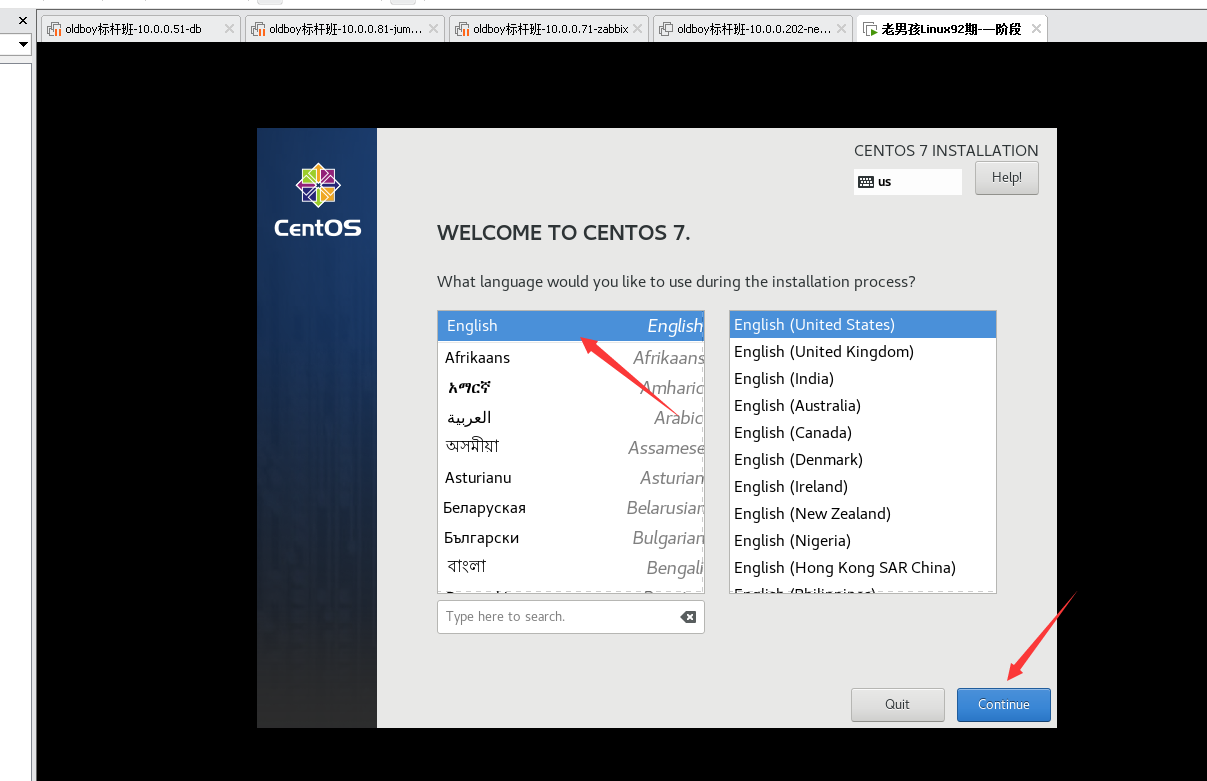Viewport: 1207px width, 781px height.
Task: Switch to oldboy标杆班-10.0.0.81-jum tab
Action: 345,29
